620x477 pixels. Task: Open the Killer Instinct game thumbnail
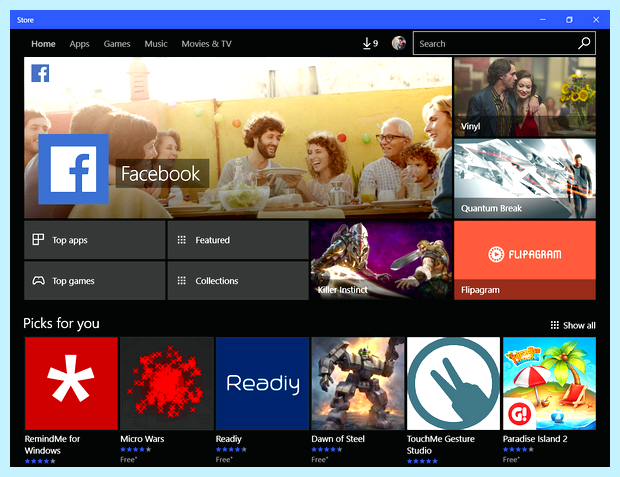382,260
